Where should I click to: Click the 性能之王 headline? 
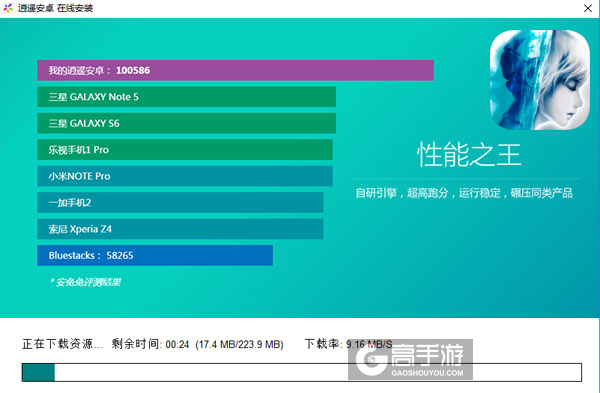(469, 155)
